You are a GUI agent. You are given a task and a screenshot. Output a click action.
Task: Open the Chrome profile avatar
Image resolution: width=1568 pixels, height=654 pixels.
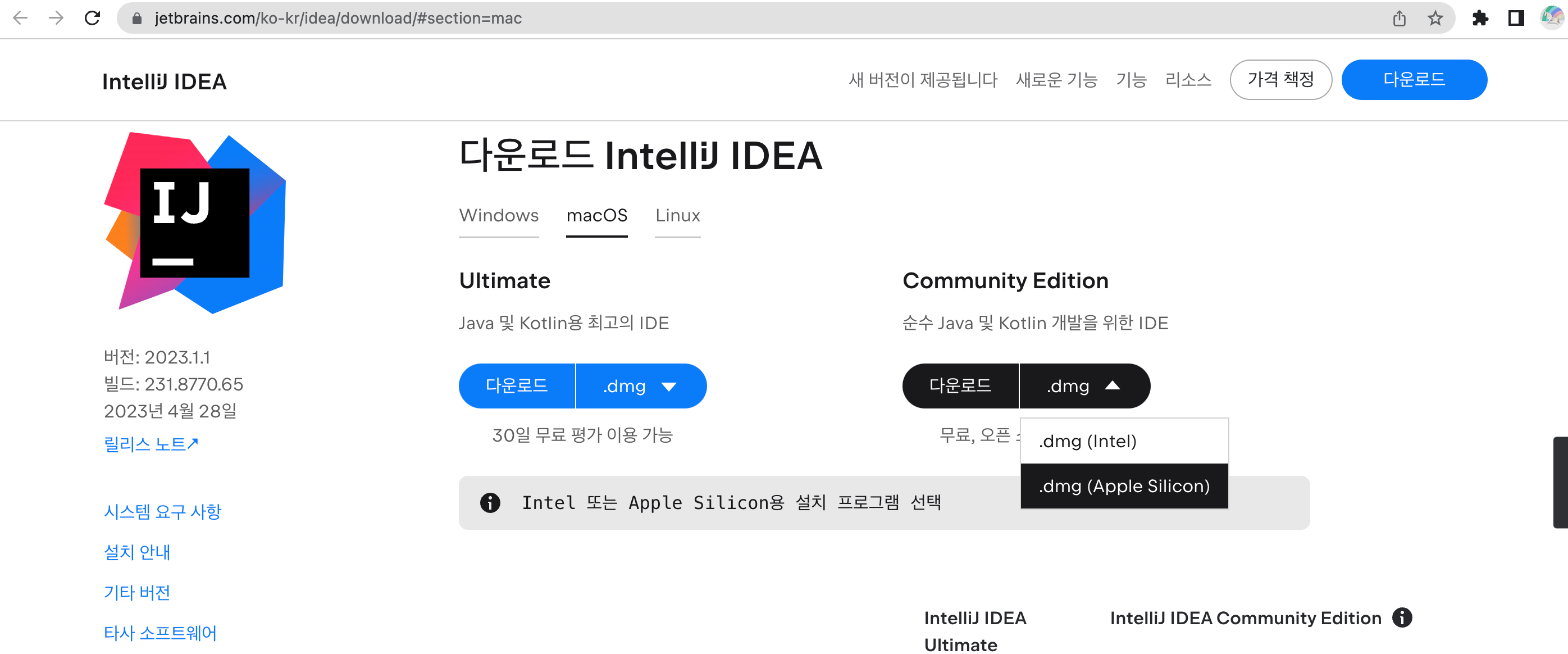(1552, 17)
